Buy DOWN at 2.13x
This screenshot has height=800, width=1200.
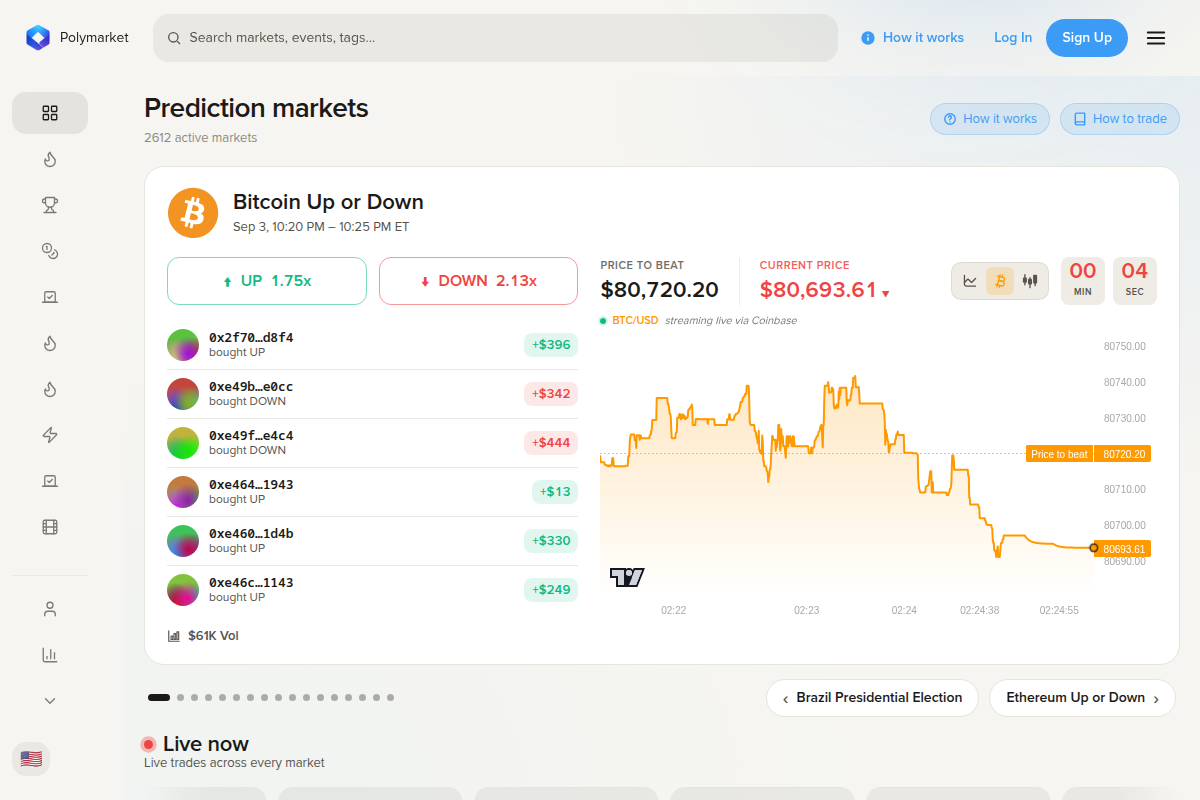[478, 281]
